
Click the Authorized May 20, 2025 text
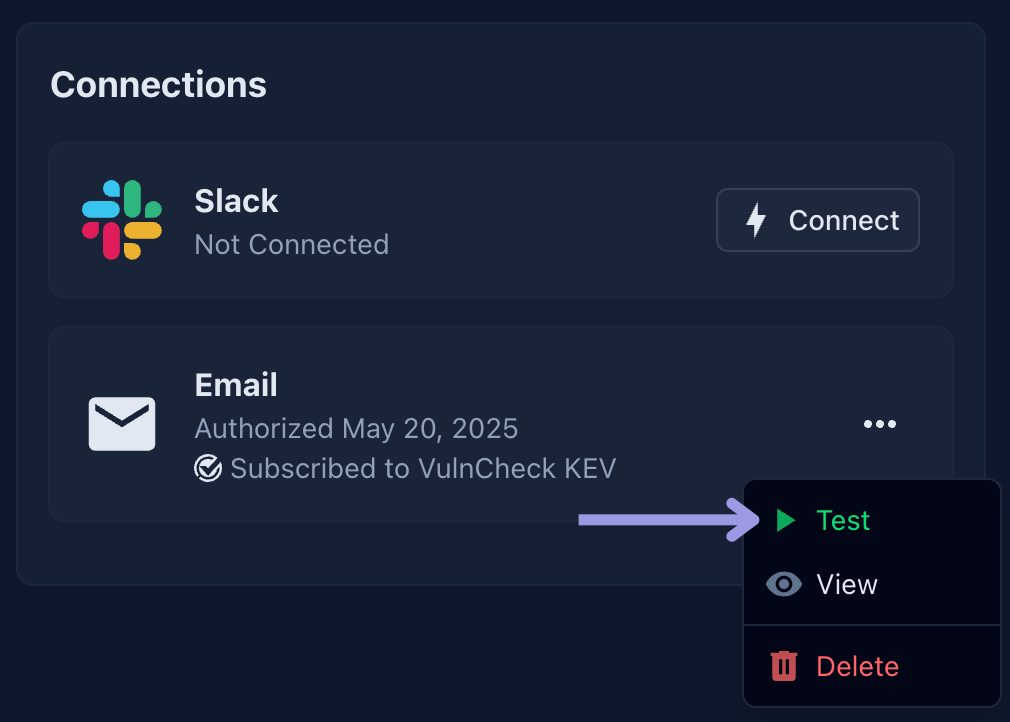[x=356, y=429]
